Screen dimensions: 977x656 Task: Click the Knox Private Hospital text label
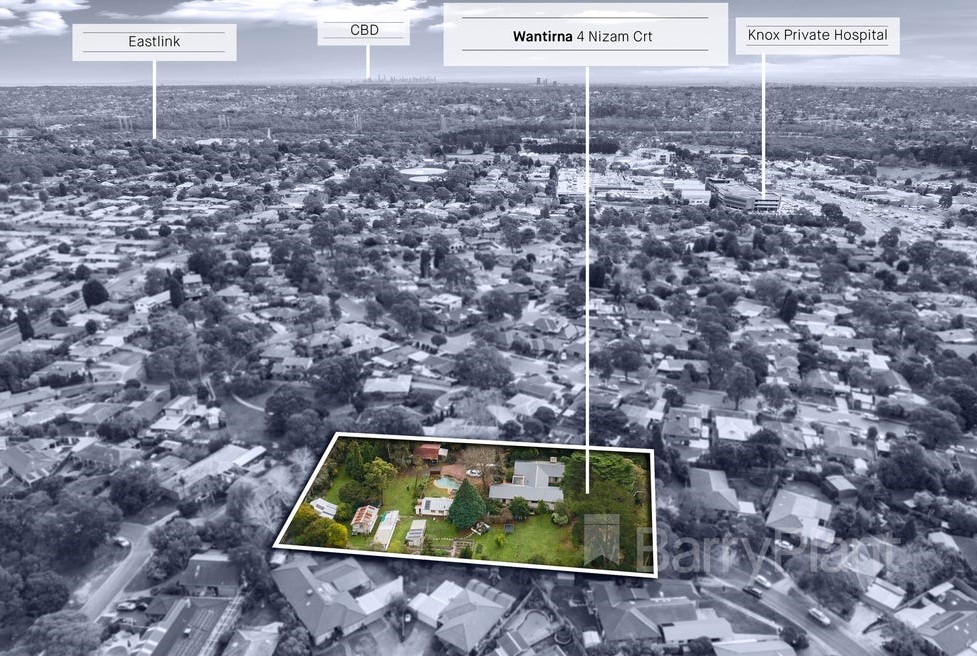pos(818,34)
